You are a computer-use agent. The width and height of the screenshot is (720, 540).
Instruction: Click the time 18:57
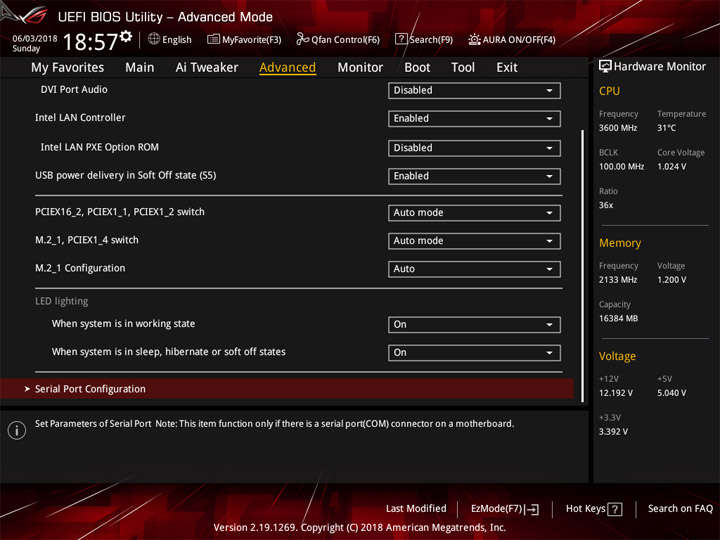90,42
